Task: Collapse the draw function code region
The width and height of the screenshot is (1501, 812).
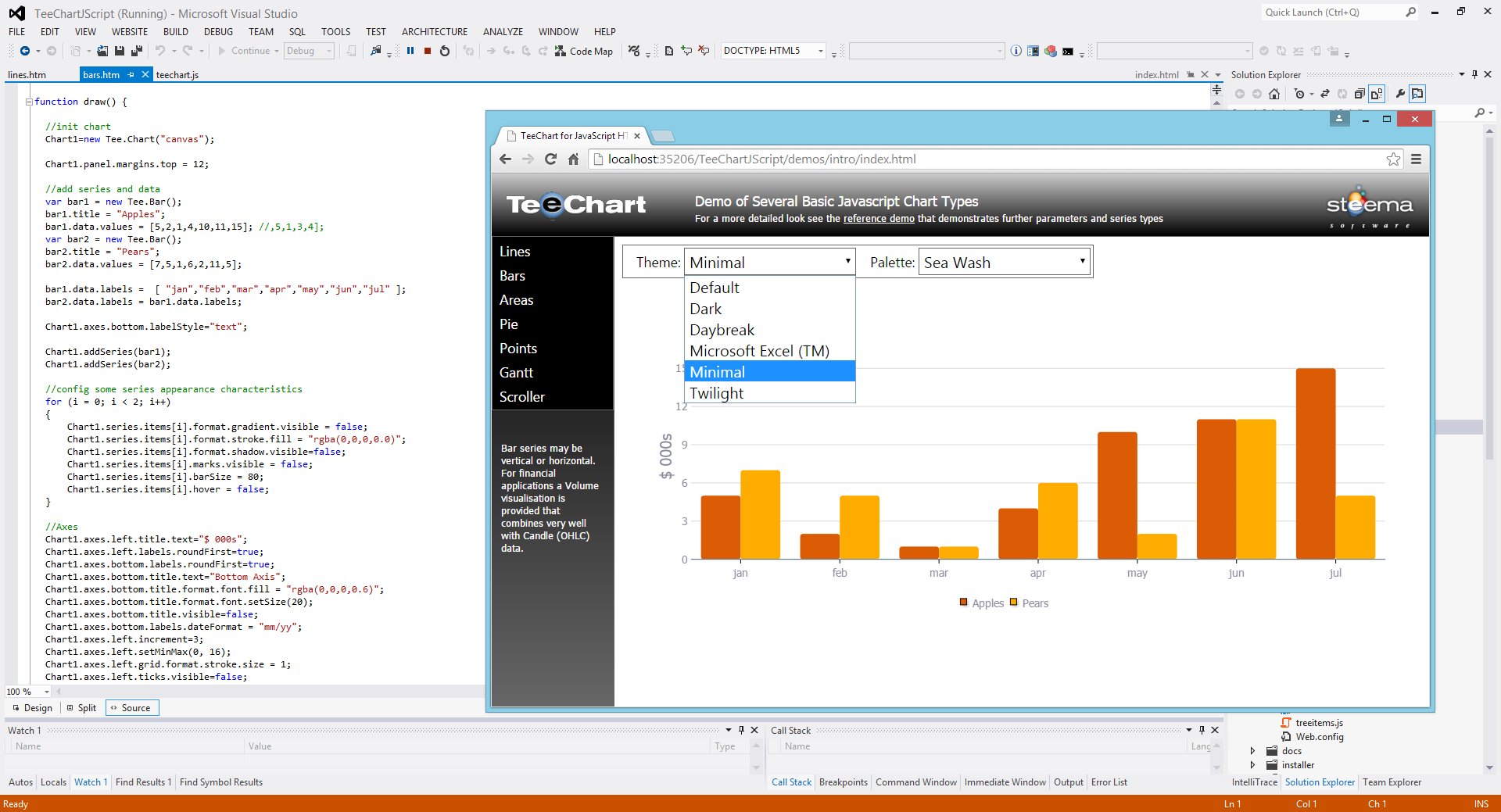Action: (29, 102)
